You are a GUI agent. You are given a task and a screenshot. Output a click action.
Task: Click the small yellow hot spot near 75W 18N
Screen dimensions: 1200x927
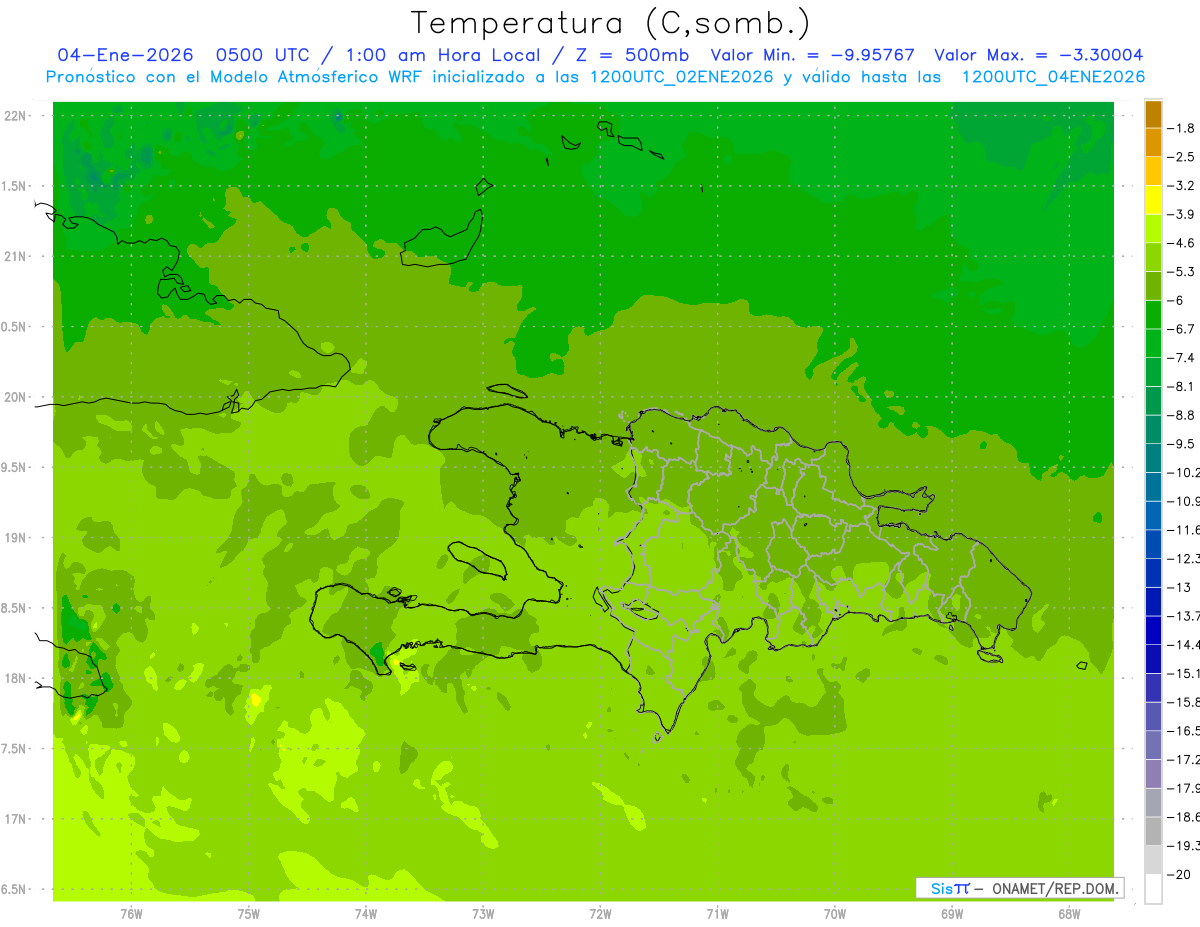pos(256,699)
